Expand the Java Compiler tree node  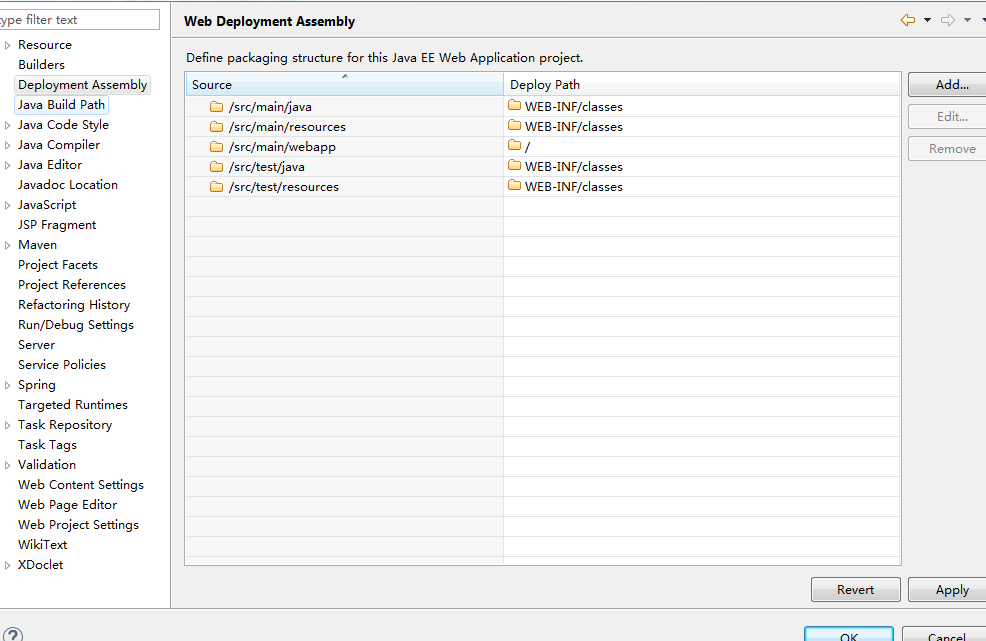click(8, 145)
